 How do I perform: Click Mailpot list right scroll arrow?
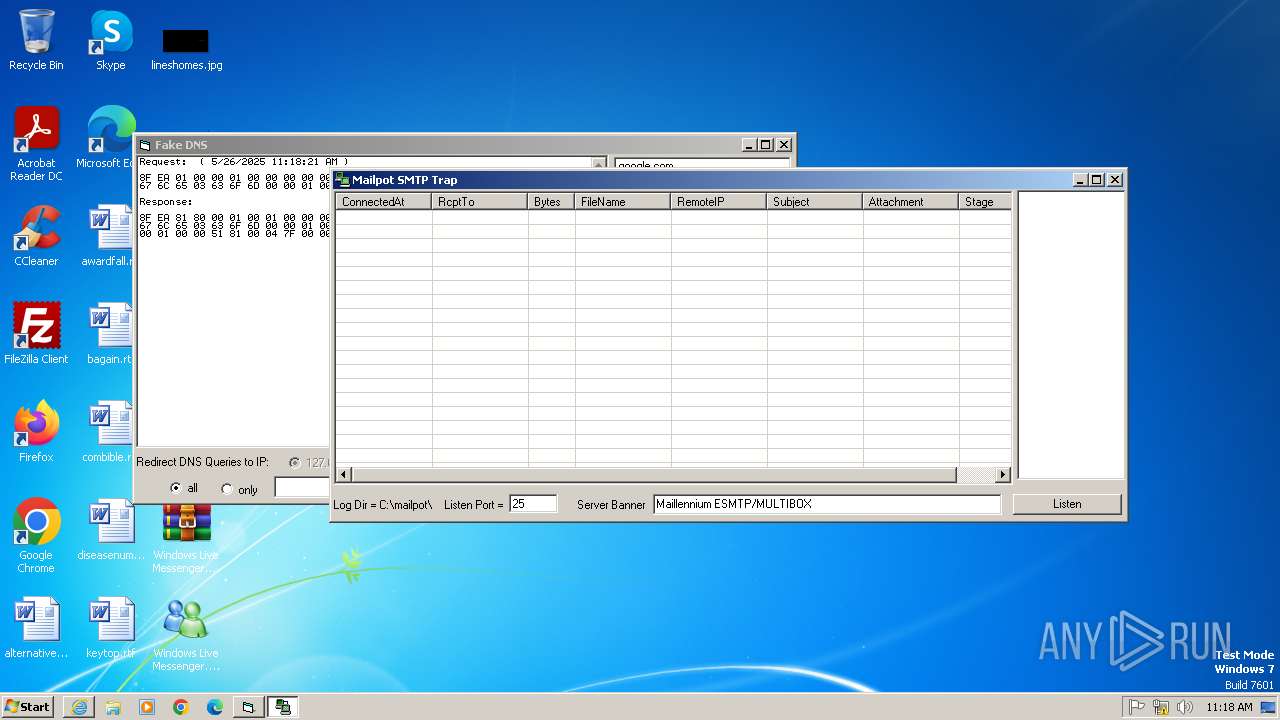click(1003, 474)
